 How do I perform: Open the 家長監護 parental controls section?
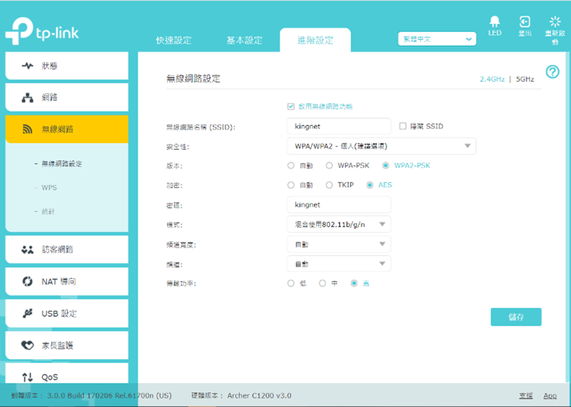point(67,345)
